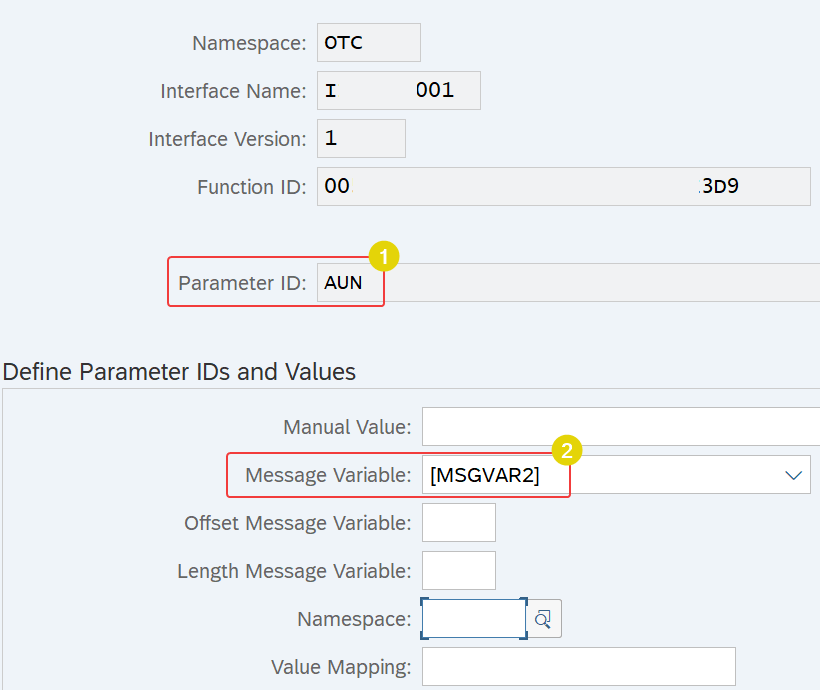Click the Interface Version field

tap(361, 138)
